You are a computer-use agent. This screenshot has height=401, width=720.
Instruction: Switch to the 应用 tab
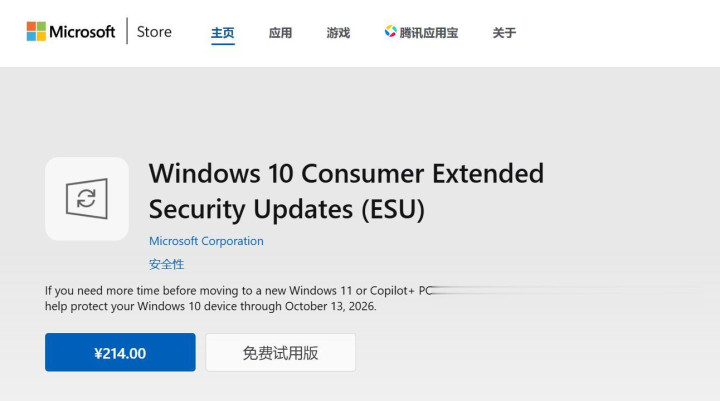[x=280, y=33]
